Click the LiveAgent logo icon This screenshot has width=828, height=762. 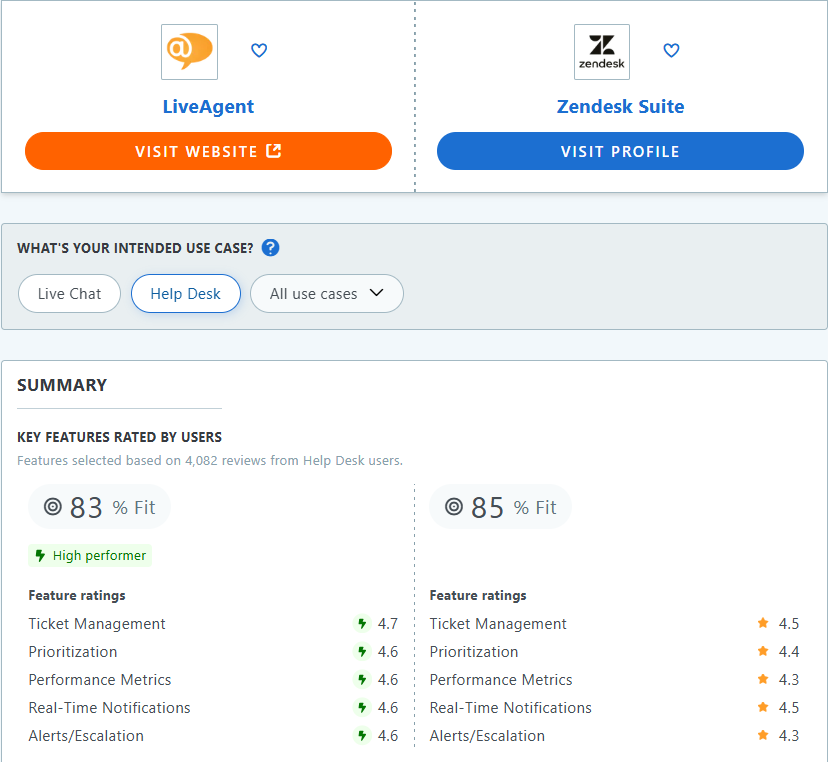tap(189, 51)
